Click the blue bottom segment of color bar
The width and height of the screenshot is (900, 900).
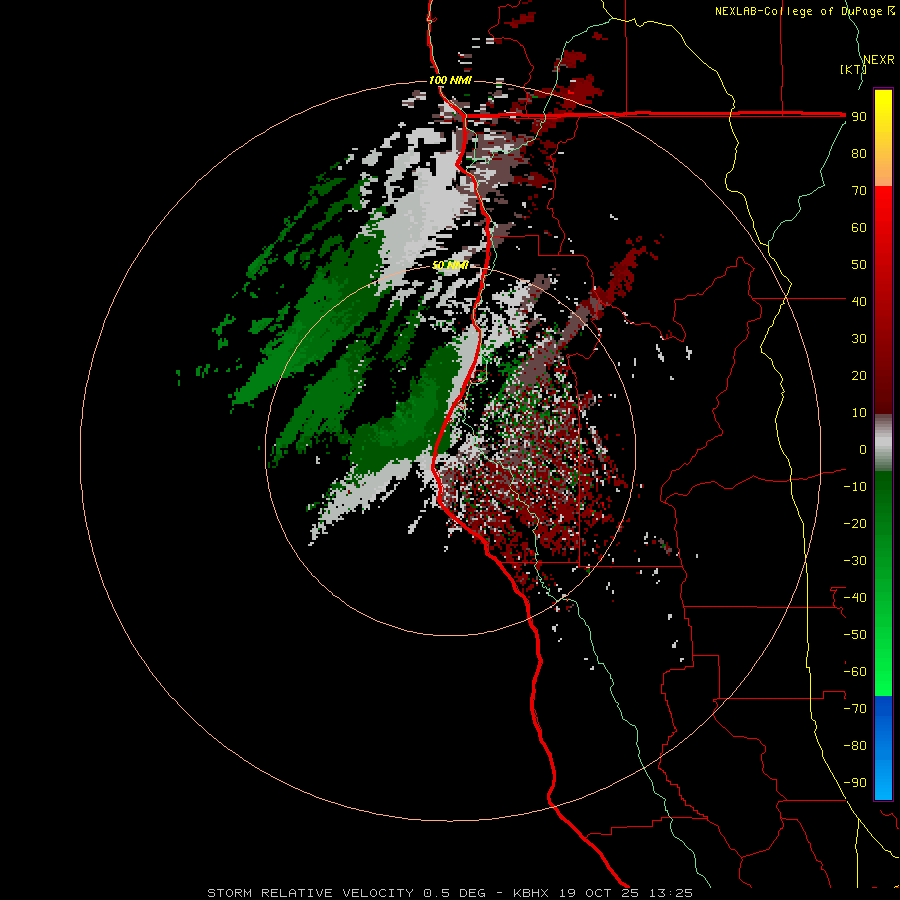pos(883,748)
